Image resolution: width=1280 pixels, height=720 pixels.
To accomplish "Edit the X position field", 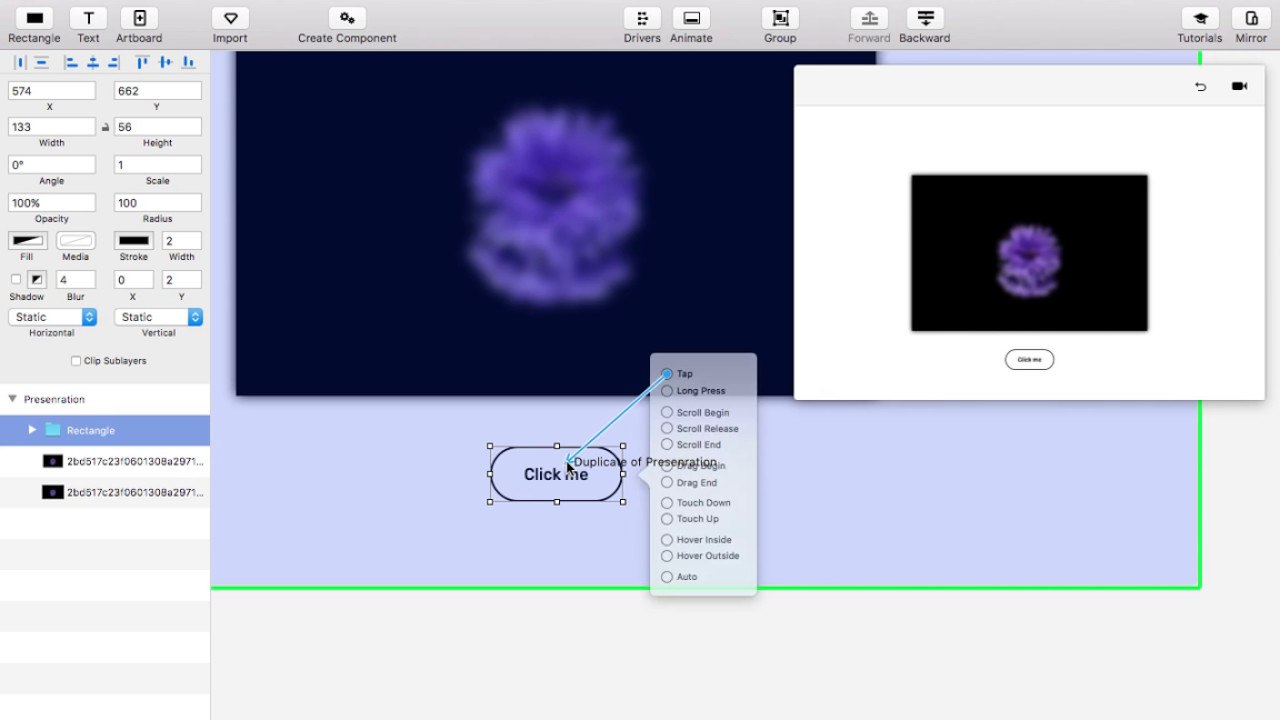I will [x=52, y=91].
